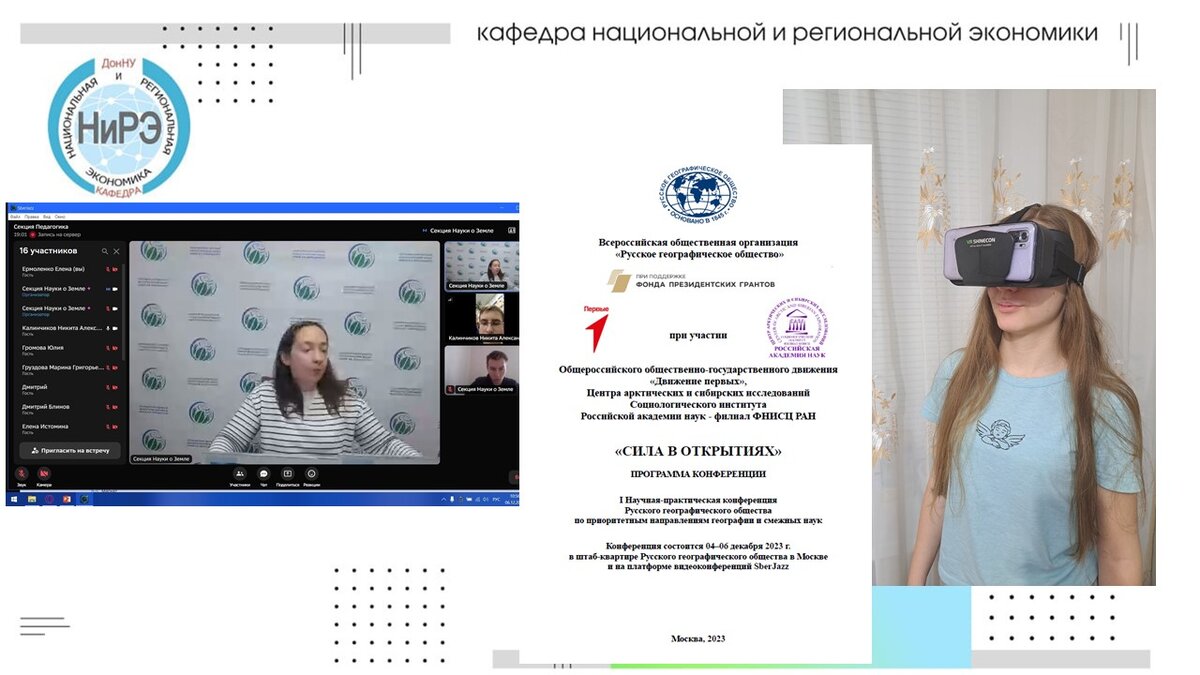Open the Участники participants button
This screenshot has height=675, width=1200.
click(x=240, y=473)
